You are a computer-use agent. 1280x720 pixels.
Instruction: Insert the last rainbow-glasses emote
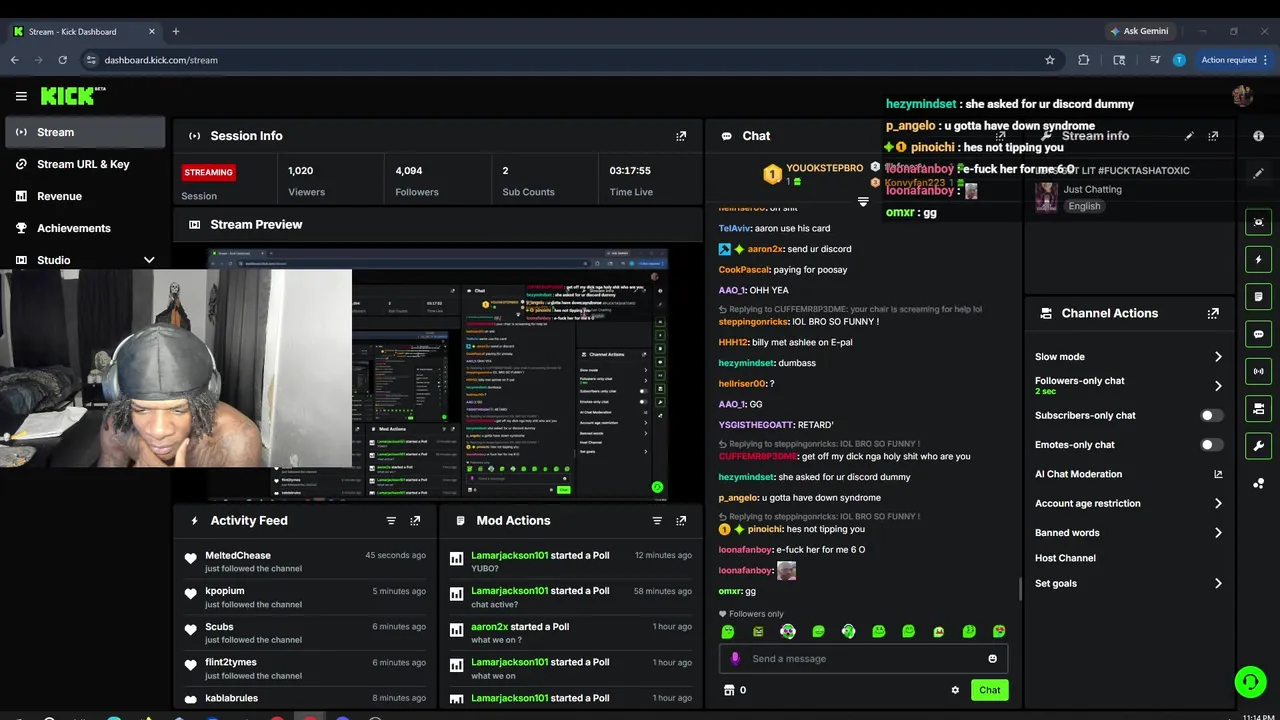(x=998, y=631)
